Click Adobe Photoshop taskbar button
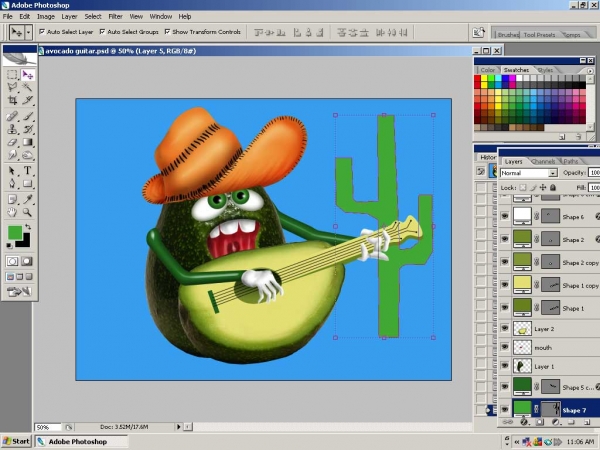Screen dimensions: 600x450 pos(81,442)
